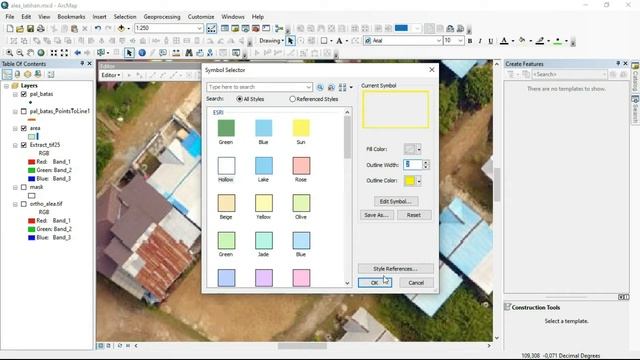The width and height of the screenshot is (640, 360).
Task: Select the Referenced Styles radio button
Action: pos(292,99)
